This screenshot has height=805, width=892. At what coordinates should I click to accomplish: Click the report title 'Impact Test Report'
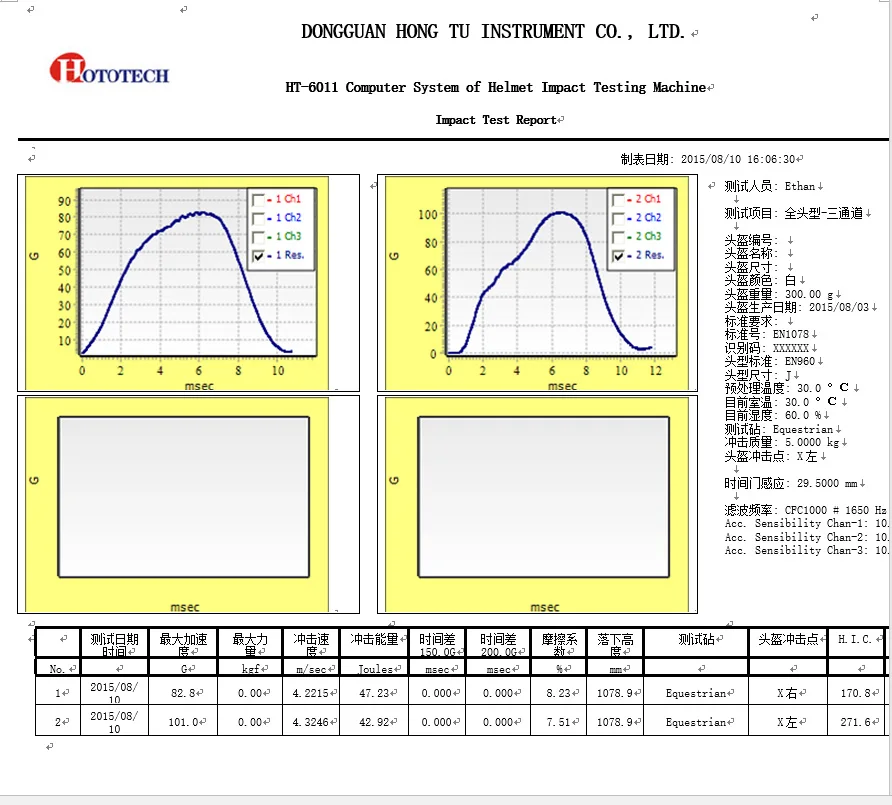pyautogui.click(x=495, y=120)
